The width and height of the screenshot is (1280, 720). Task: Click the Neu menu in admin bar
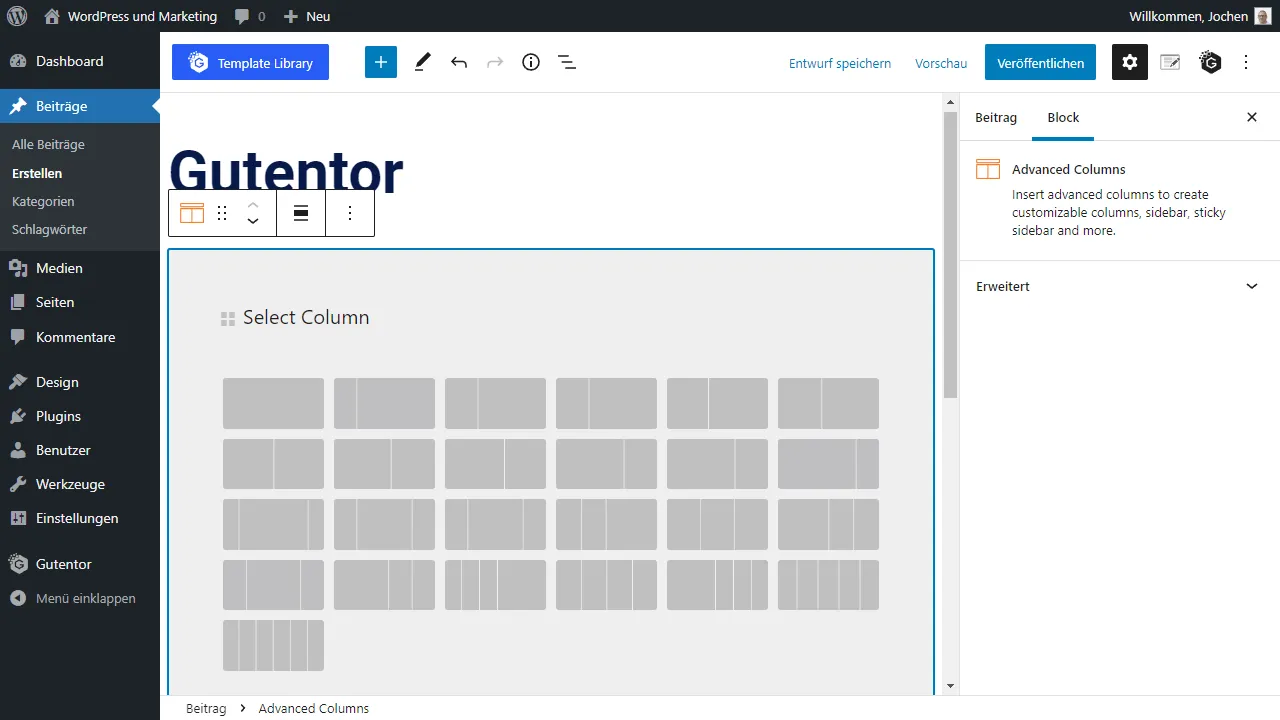[307, 16]
